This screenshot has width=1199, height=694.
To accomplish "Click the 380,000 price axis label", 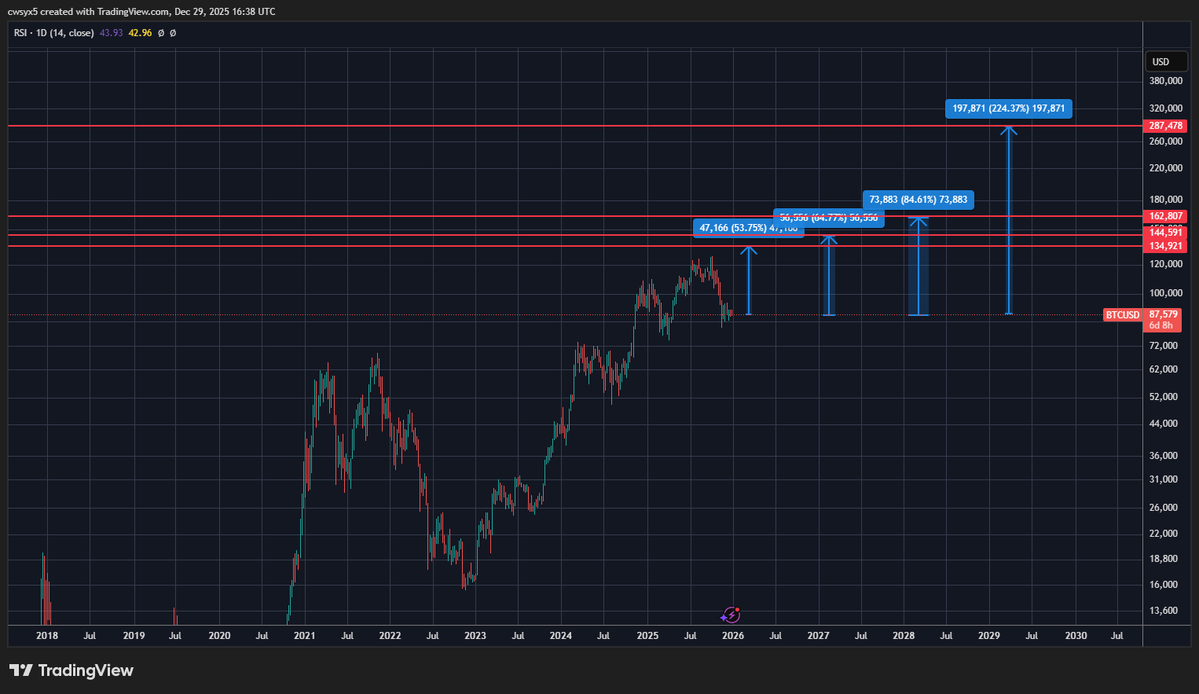I will click(x=1165, y=81).
